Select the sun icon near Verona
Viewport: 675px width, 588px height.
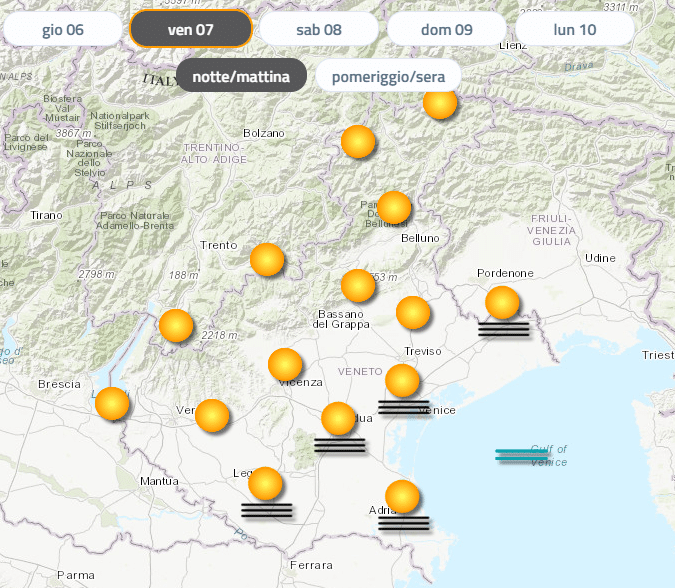tap(212, 415)
